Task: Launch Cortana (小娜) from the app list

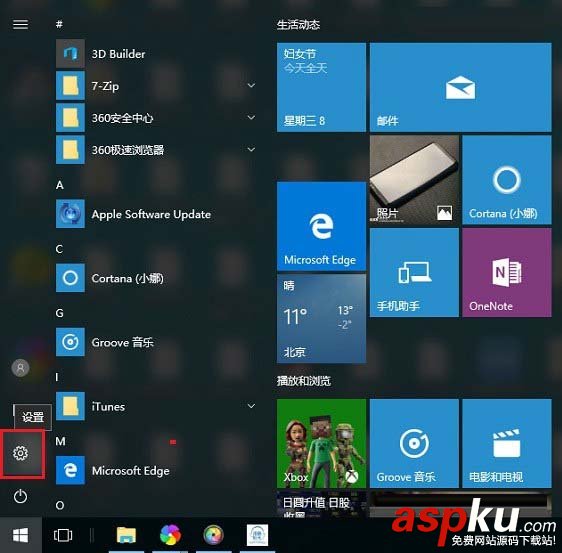Action: click(x=156, y=278)
